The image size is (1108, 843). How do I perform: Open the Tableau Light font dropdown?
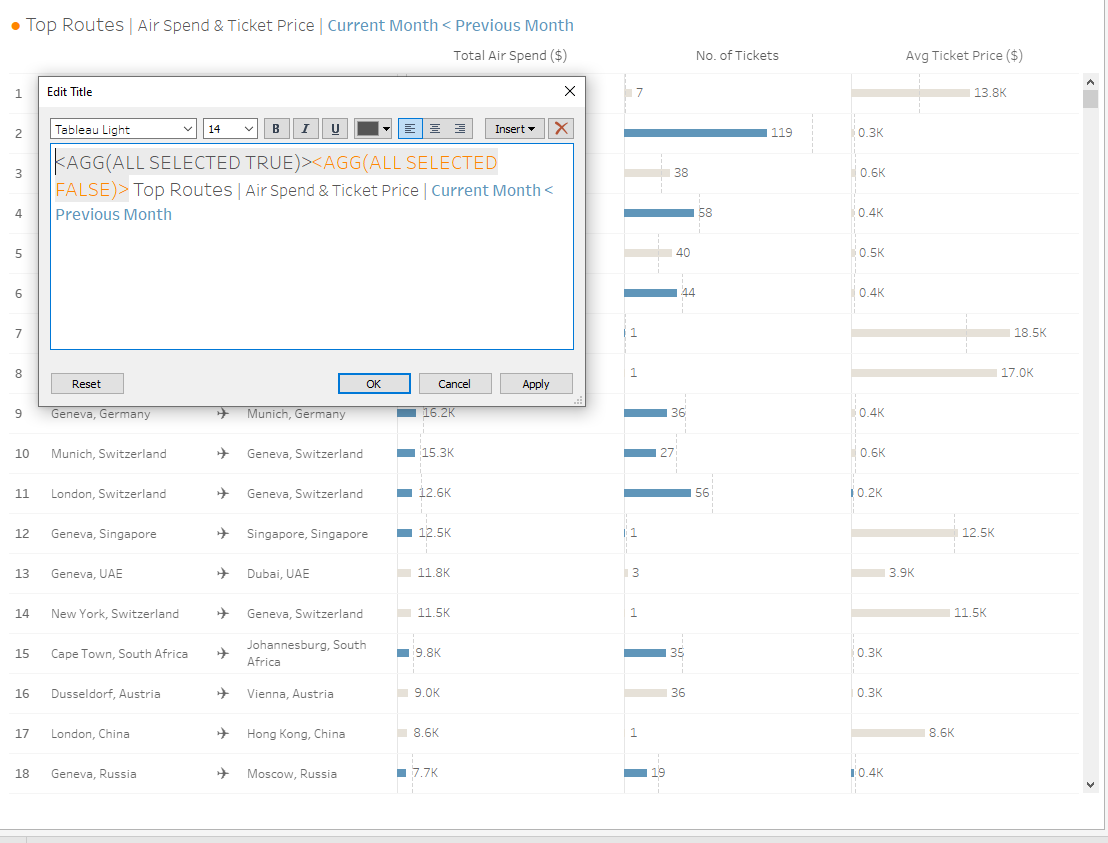click(123, 129)
